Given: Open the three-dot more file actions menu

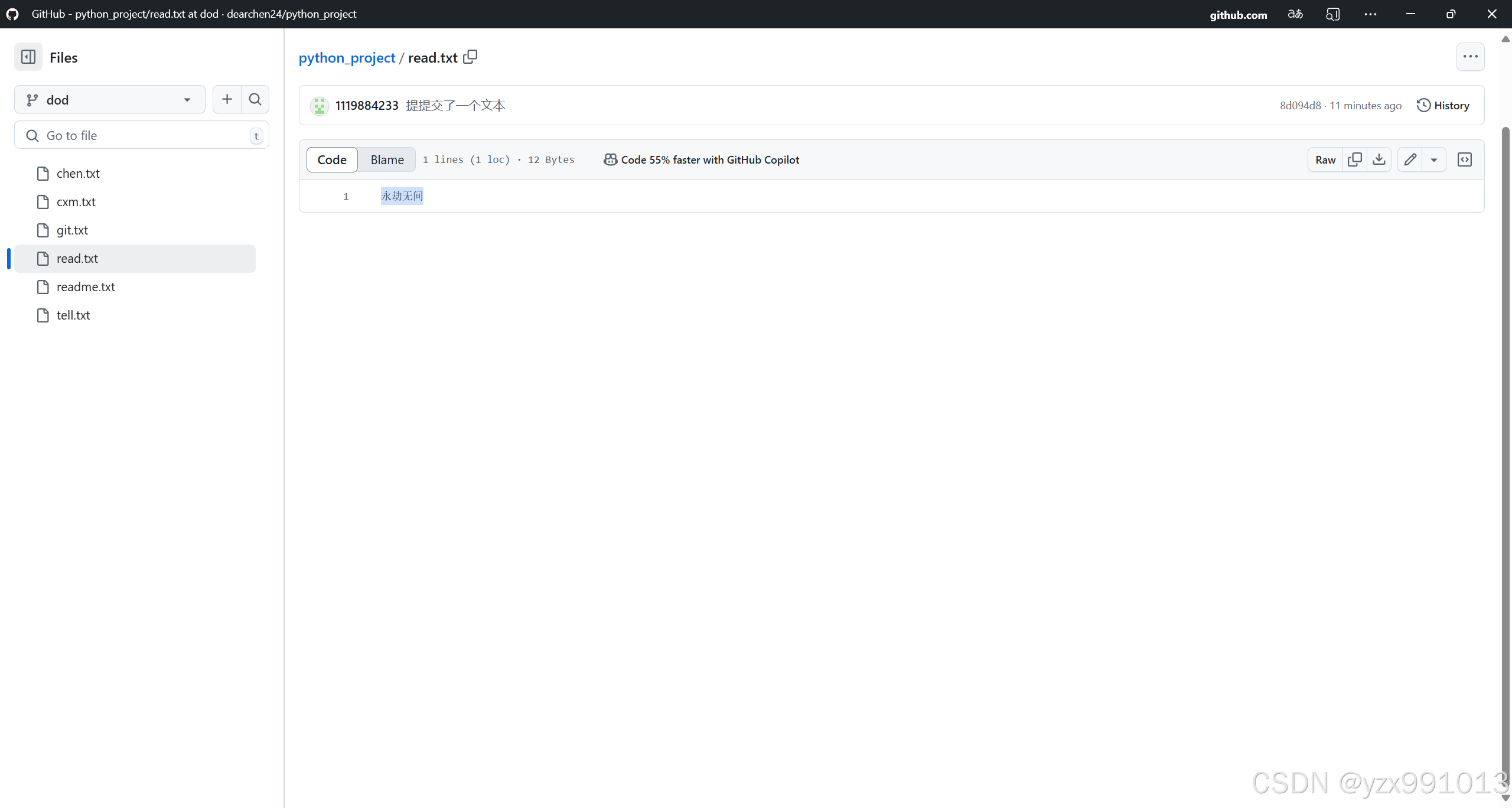Looking at the screenshot, I should (x=1470, y=57).
